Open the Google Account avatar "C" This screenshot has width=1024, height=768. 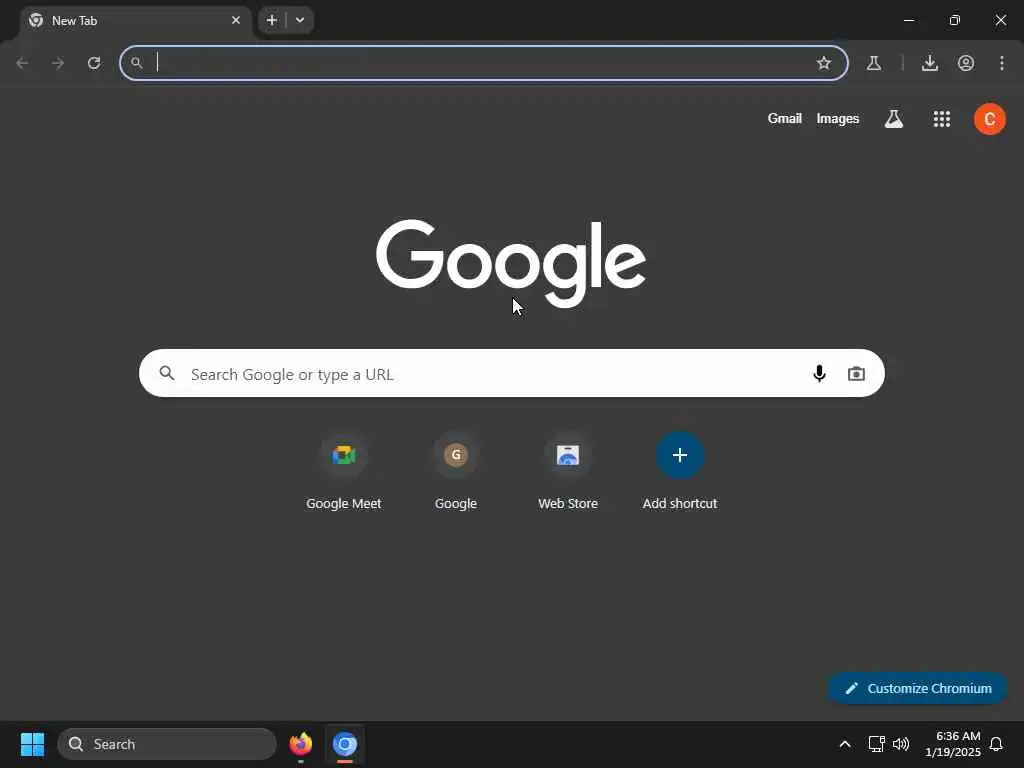click(989, 119)
